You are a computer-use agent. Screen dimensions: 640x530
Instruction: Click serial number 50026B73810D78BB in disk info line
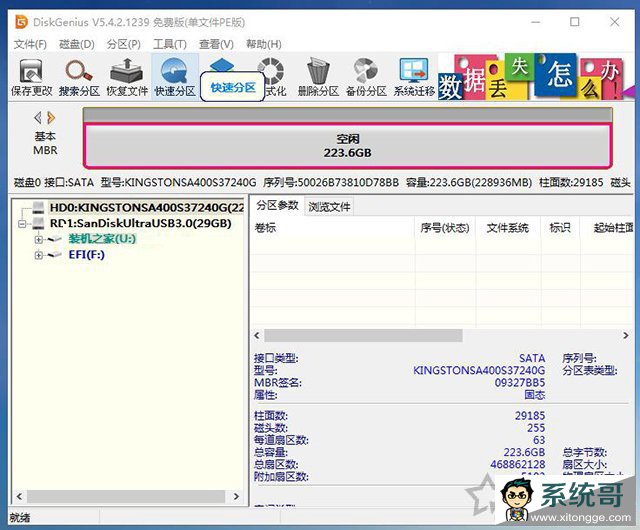(348, 183)
